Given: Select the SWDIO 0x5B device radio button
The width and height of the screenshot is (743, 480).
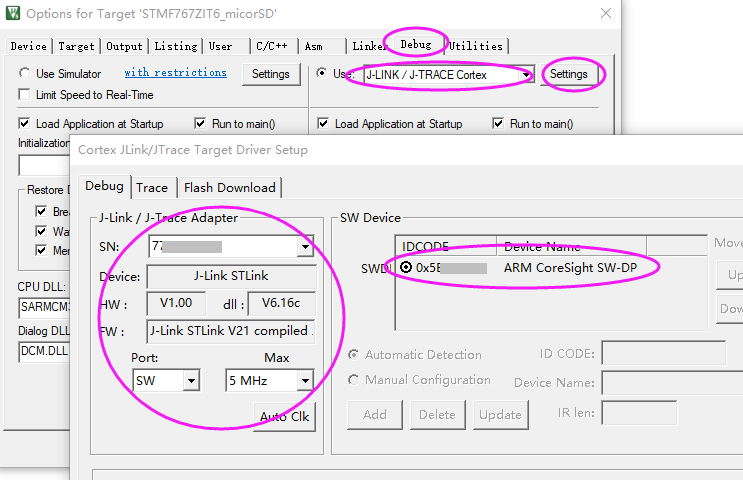Looking at the screenshot, I should 406,267.
